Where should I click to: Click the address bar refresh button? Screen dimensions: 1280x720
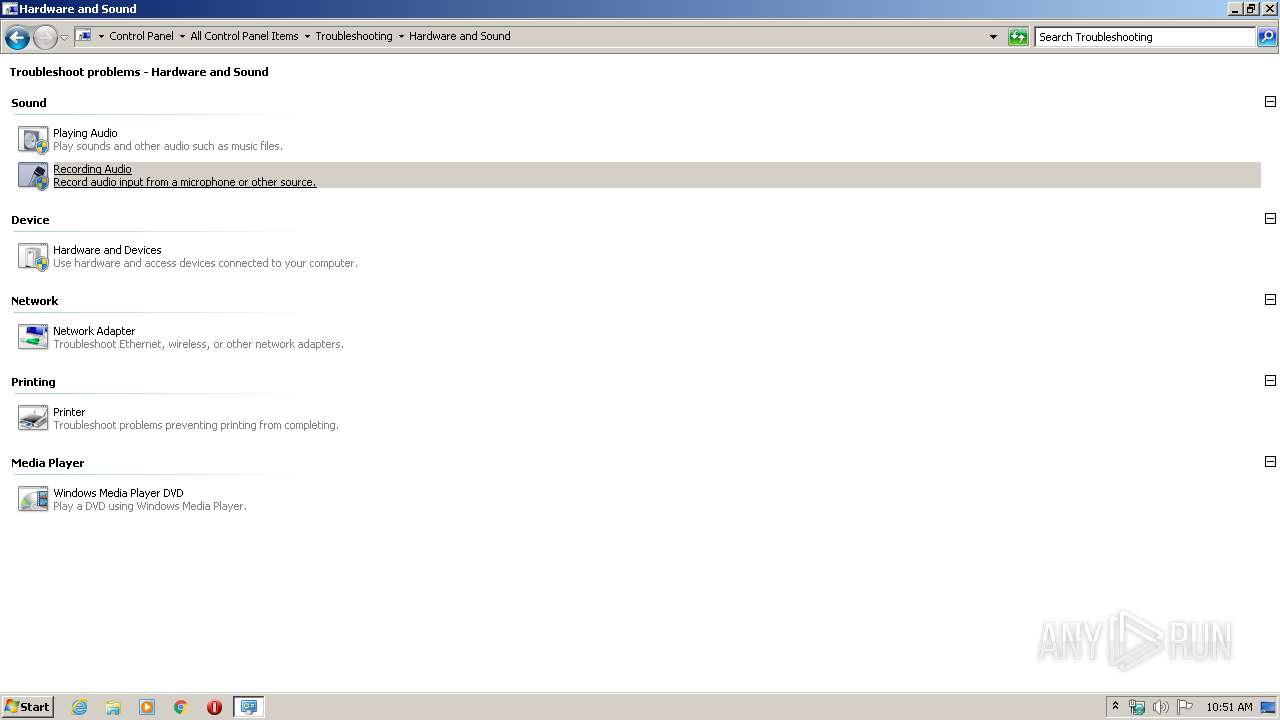pos(1018,37)
